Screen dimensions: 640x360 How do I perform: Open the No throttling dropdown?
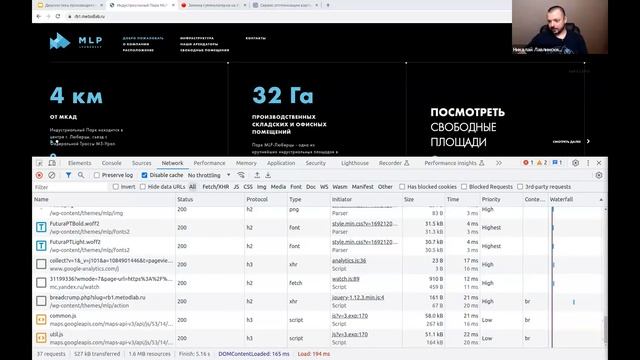(x=209, y=175)
